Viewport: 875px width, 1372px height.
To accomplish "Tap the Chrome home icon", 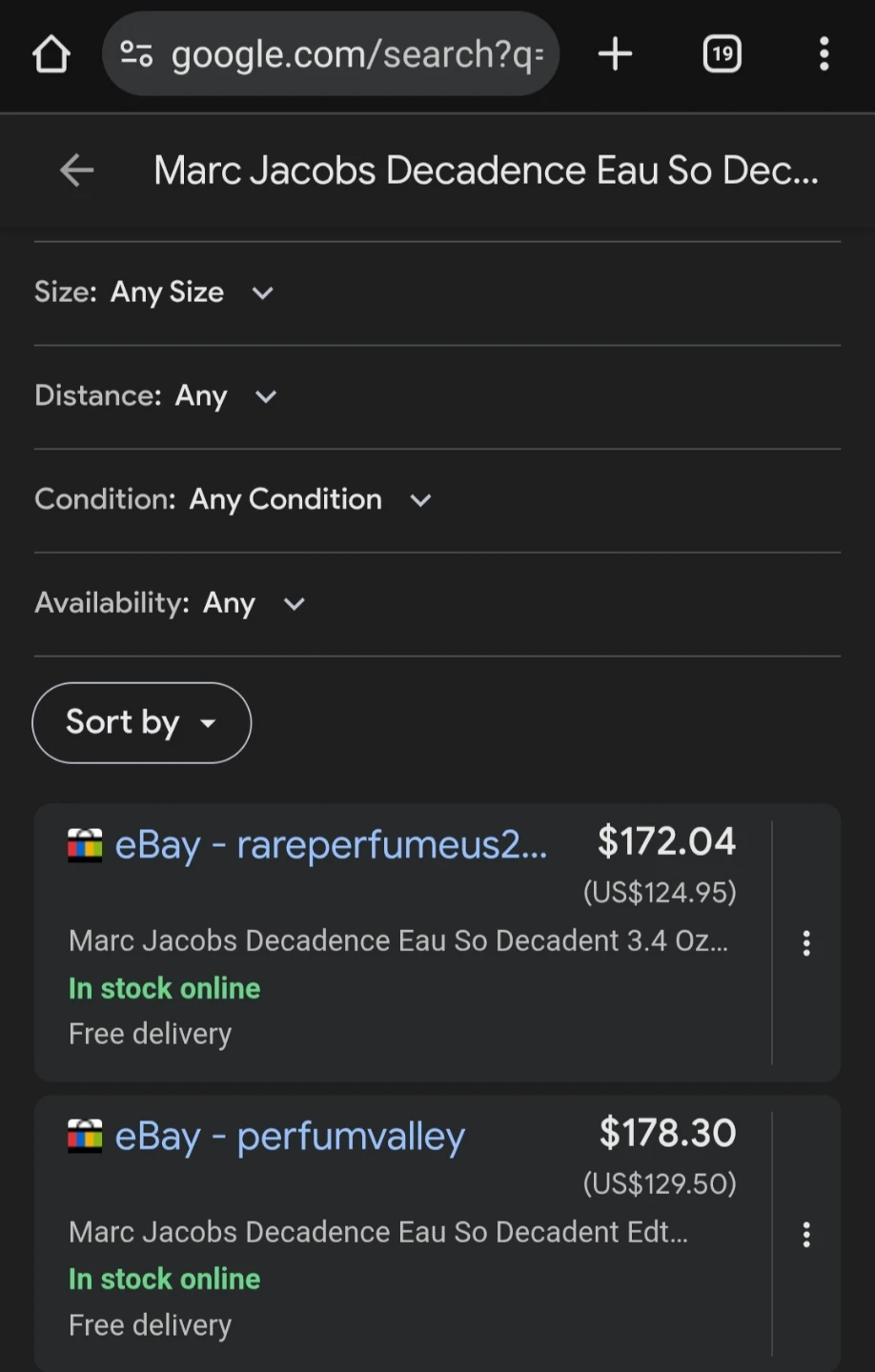I will 51,54.
